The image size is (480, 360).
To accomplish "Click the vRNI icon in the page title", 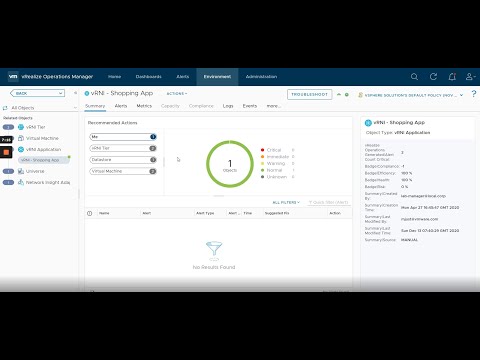I will pyautogui.click(x=87, y=94).
